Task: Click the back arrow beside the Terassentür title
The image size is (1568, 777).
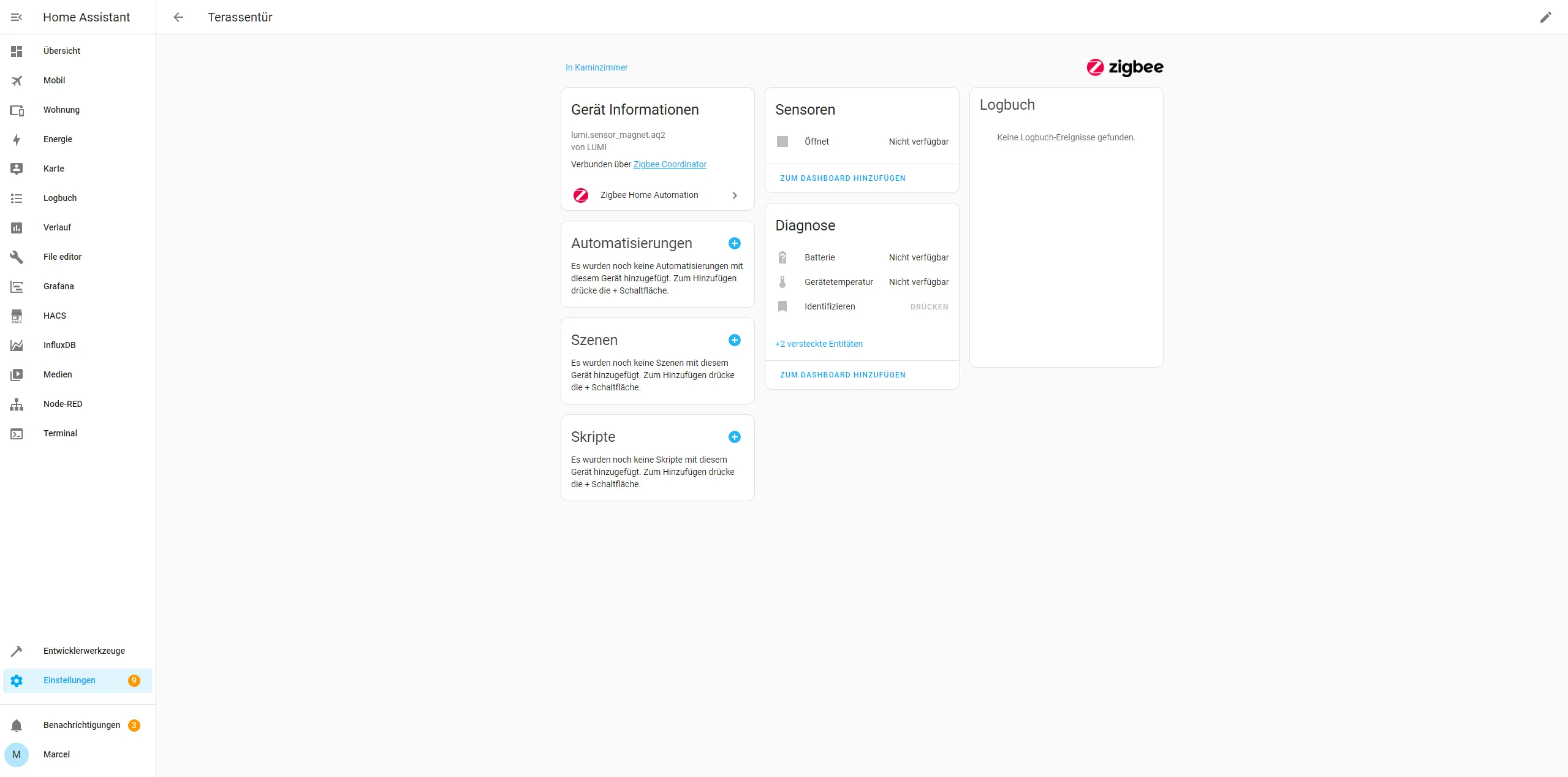Action: coord(178,17)
